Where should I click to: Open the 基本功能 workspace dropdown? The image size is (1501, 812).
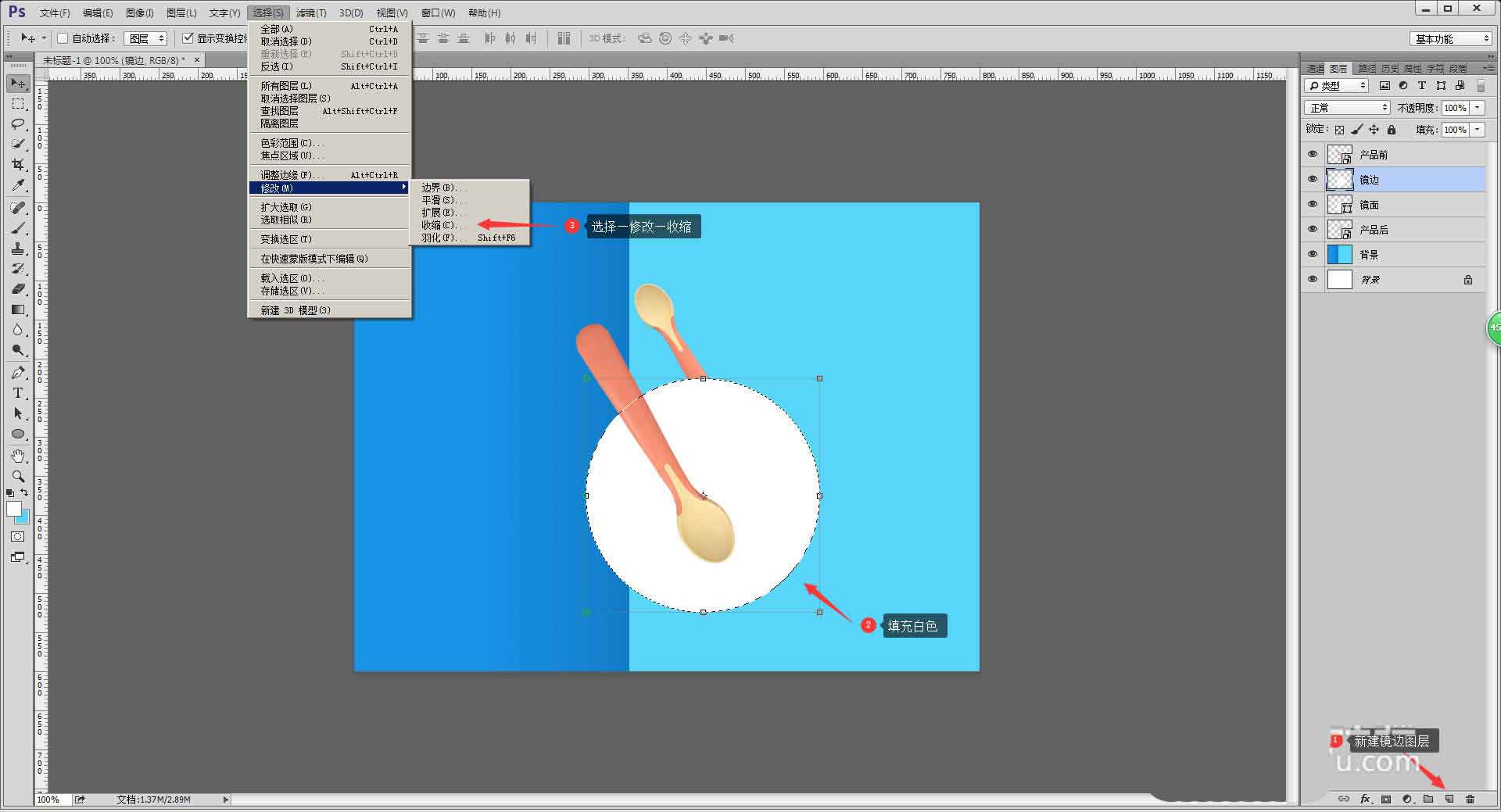coord(1451,38)
